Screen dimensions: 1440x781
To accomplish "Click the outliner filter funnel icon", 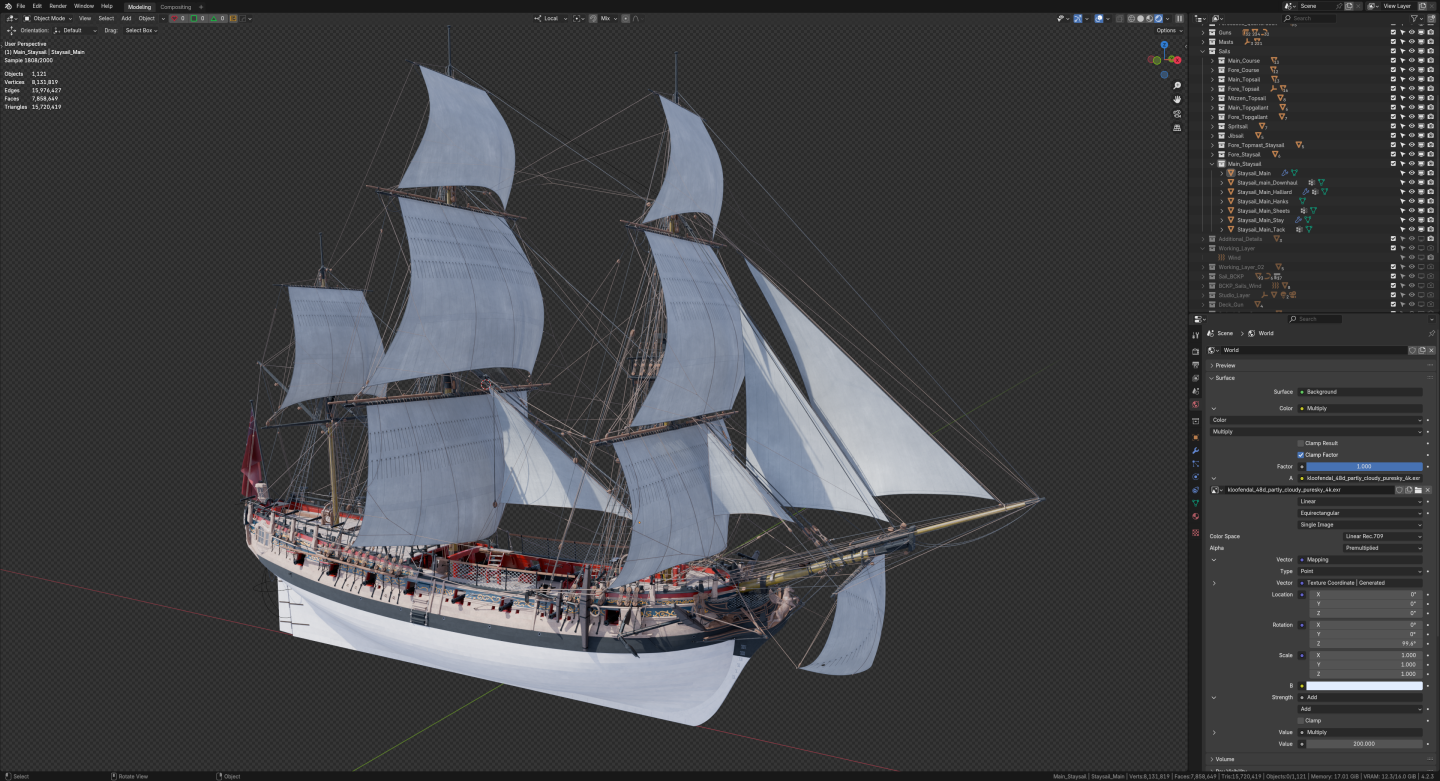I will pos(1415,18).
